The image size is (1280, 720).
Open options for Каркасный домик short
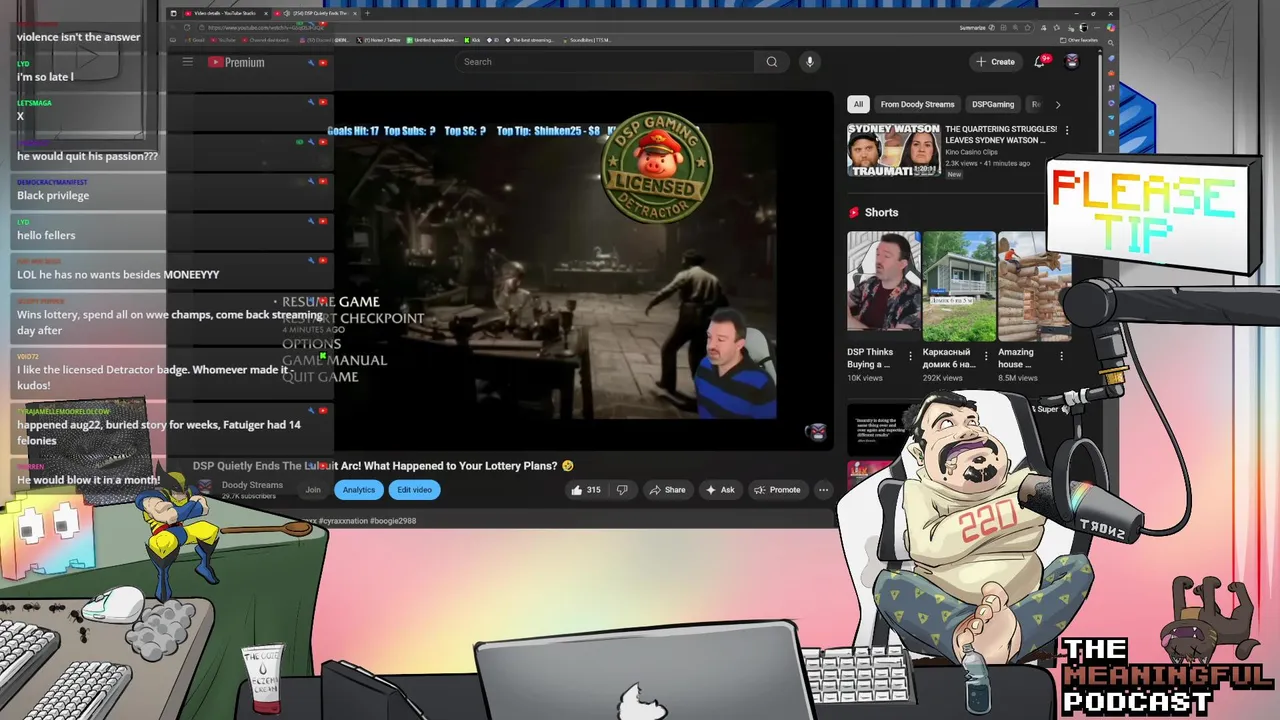click(x=985, y=356)
